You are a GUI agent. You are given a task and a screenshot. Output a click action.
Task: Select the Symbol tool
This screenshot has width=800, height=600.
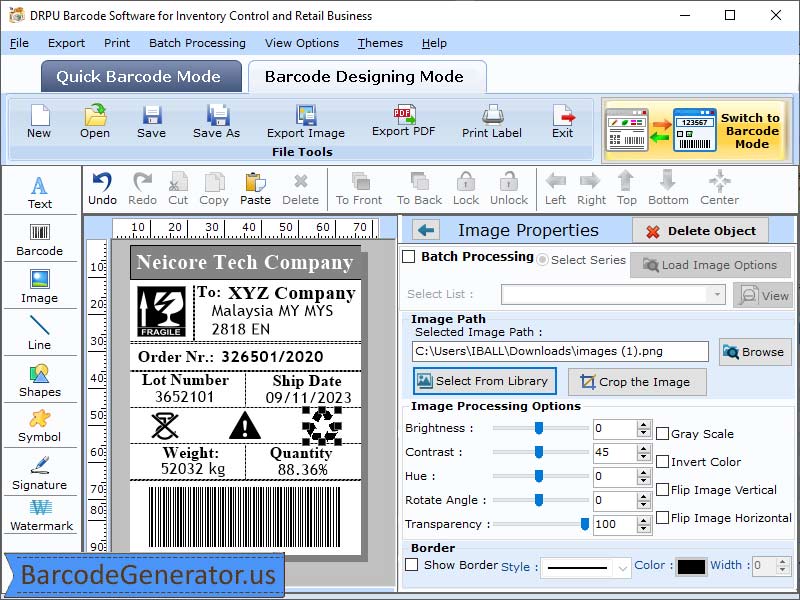tap(40, 426)
